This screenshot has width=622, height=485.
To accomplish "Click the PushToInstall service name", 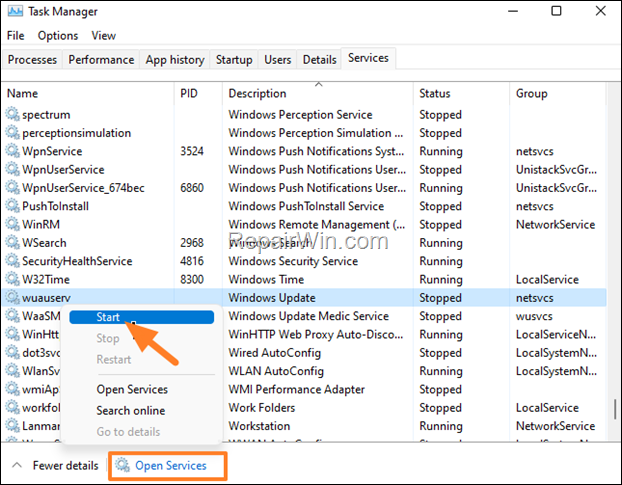I will (56, 206).
